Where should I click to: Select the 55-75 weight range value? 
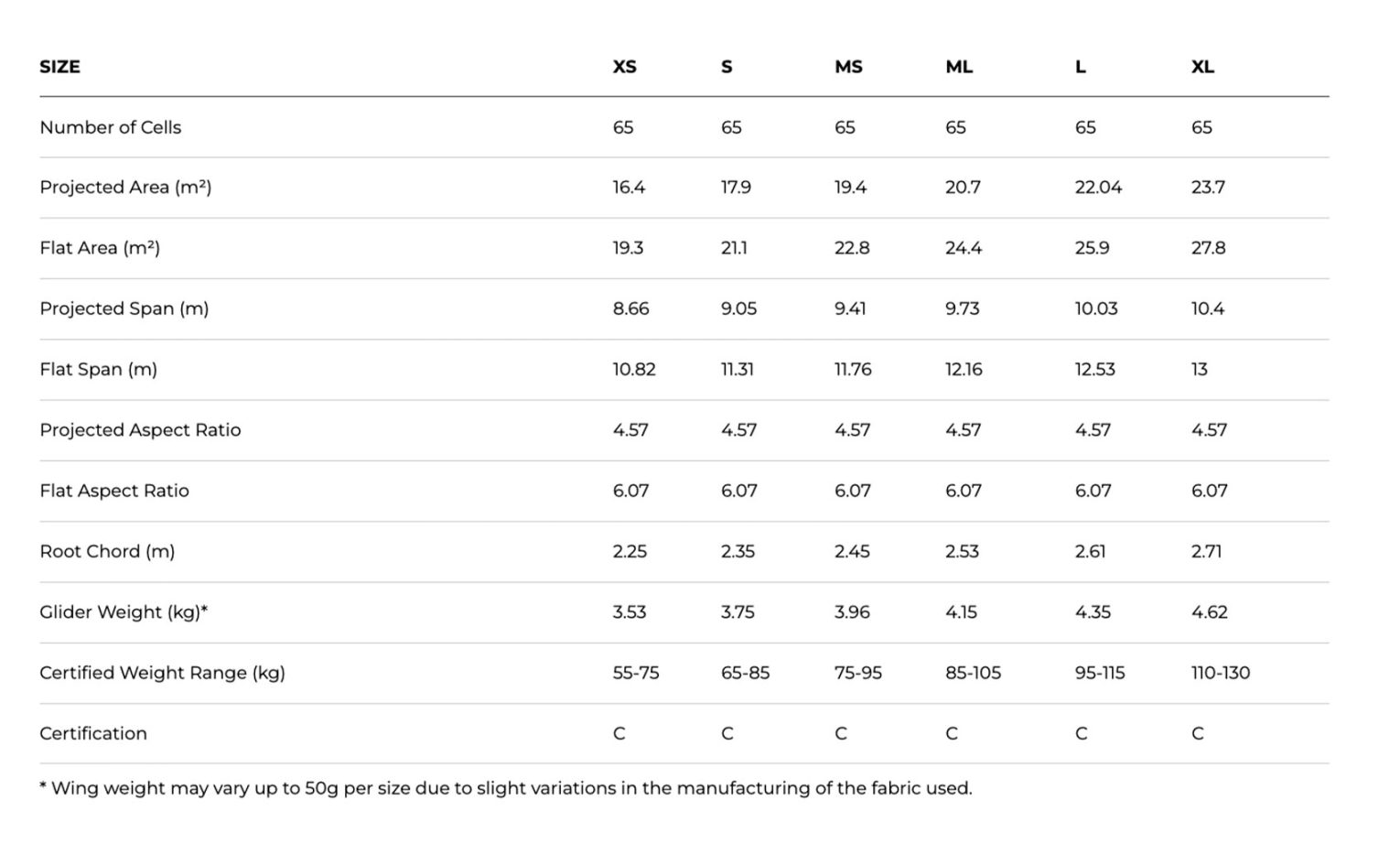click(636, 673)
